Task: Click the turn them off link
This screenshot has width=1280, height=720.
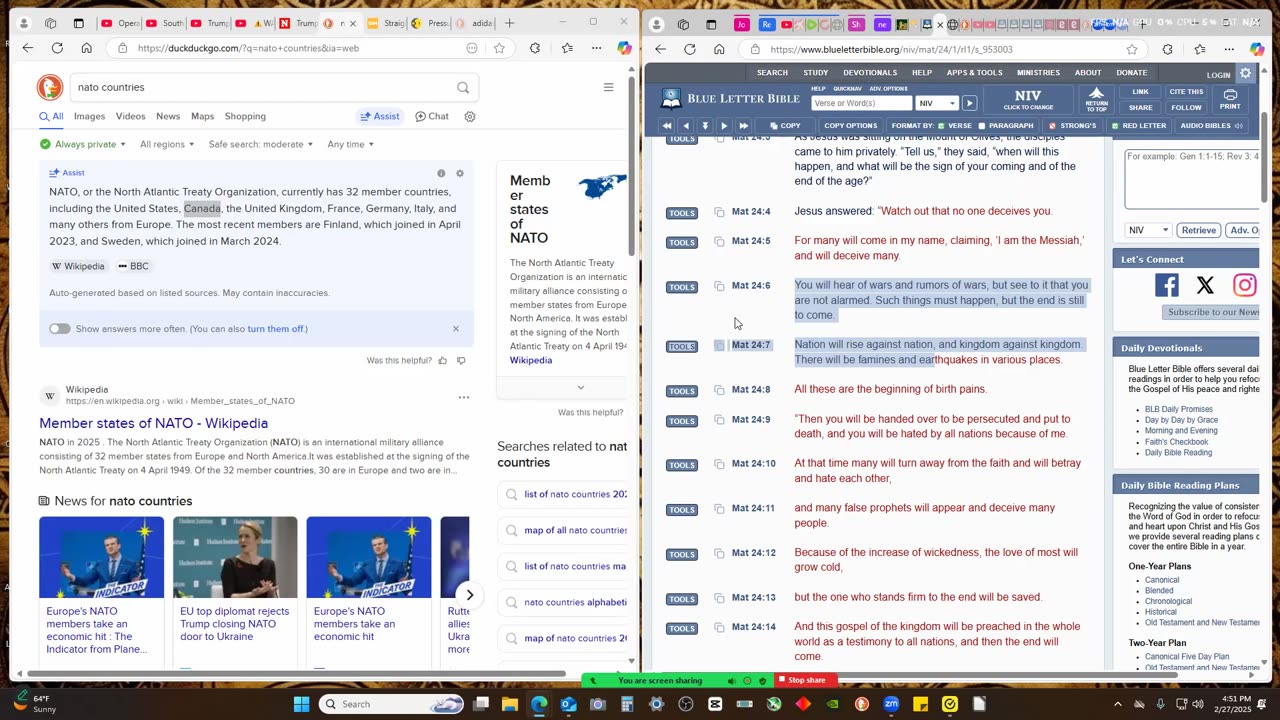Action: (x=275, y=329)
